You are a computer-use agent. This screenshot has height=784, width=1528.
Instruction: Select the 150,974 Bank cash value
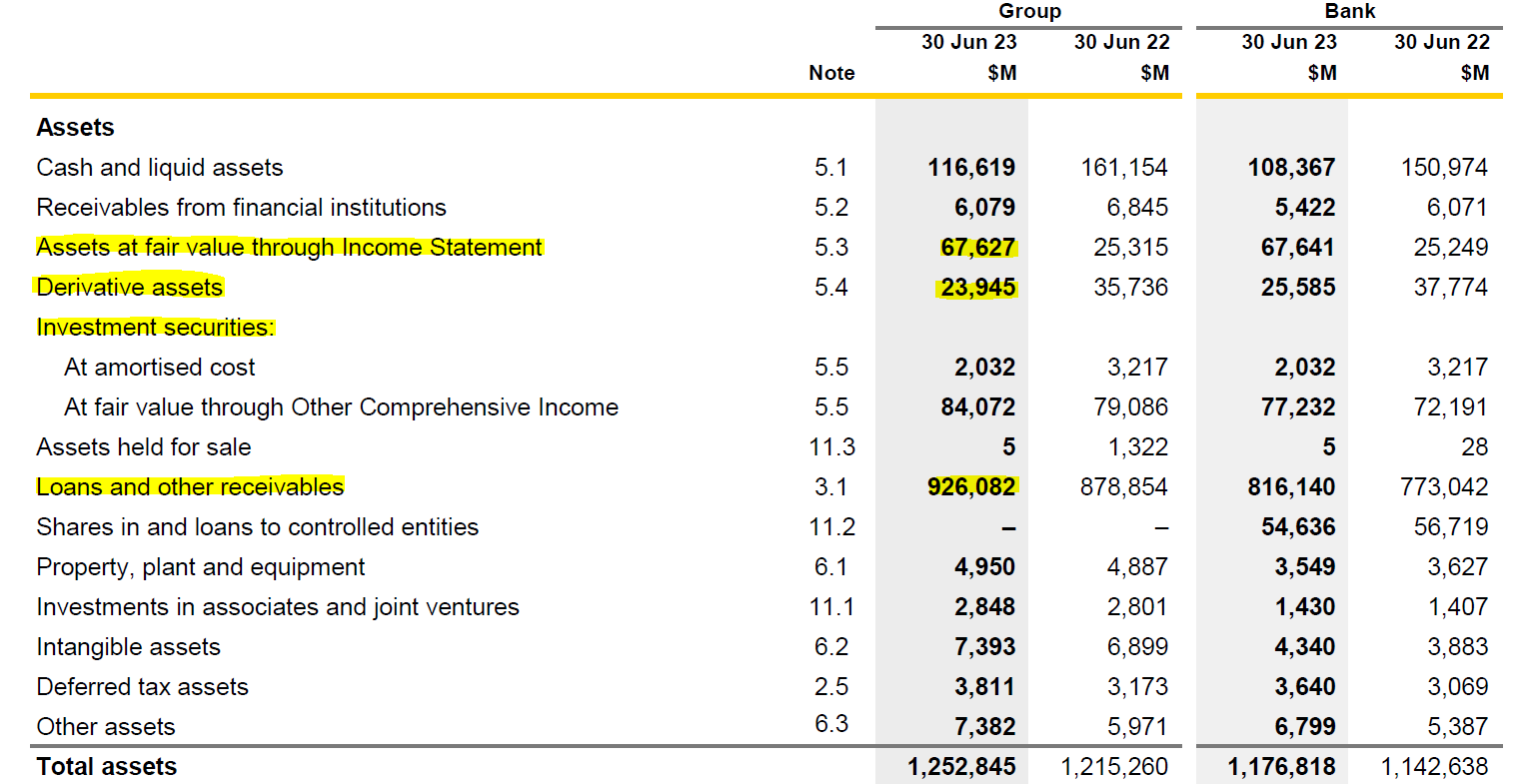[1444, 168]
